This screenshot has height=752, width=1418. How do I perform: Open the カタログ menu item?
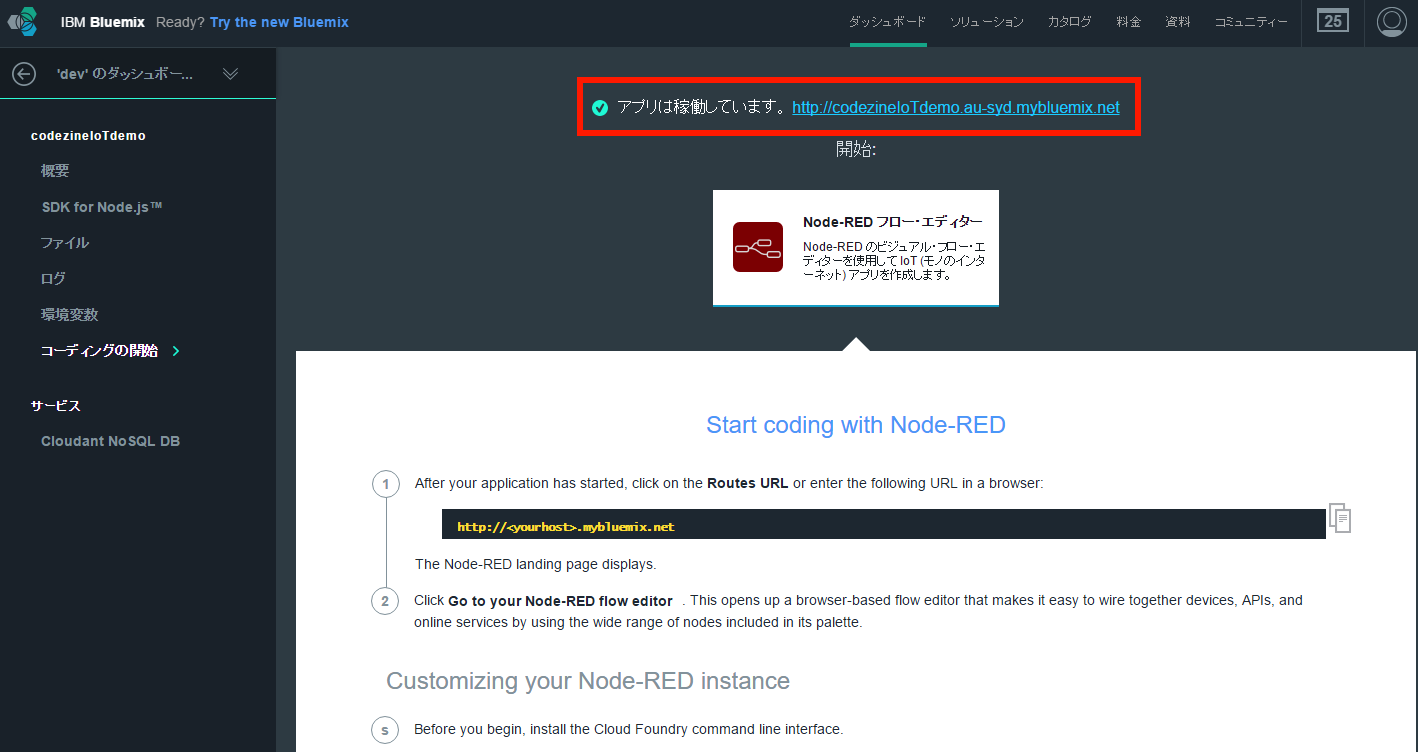click(x=1069, y=22)
